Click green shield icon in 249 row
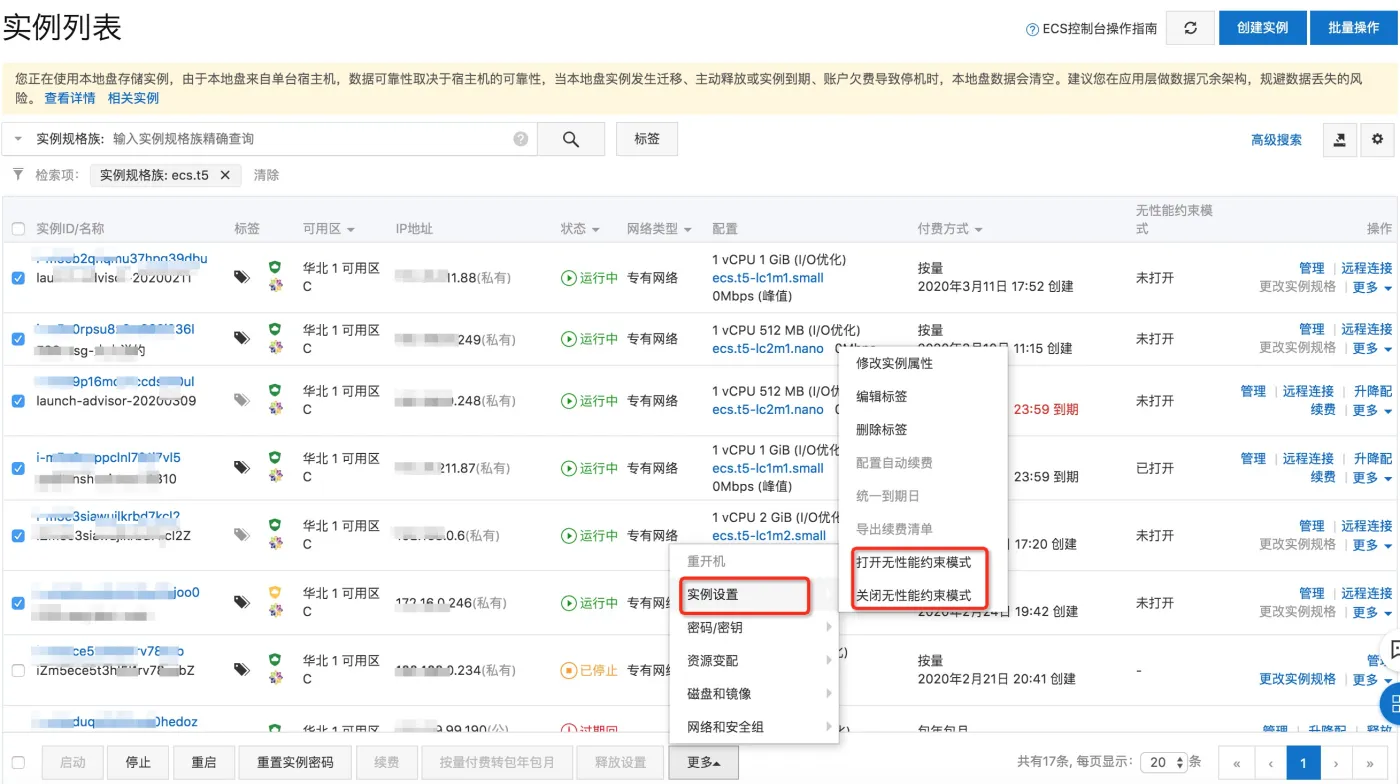This screenshot has width=1400, height=784. click(275, 329)
